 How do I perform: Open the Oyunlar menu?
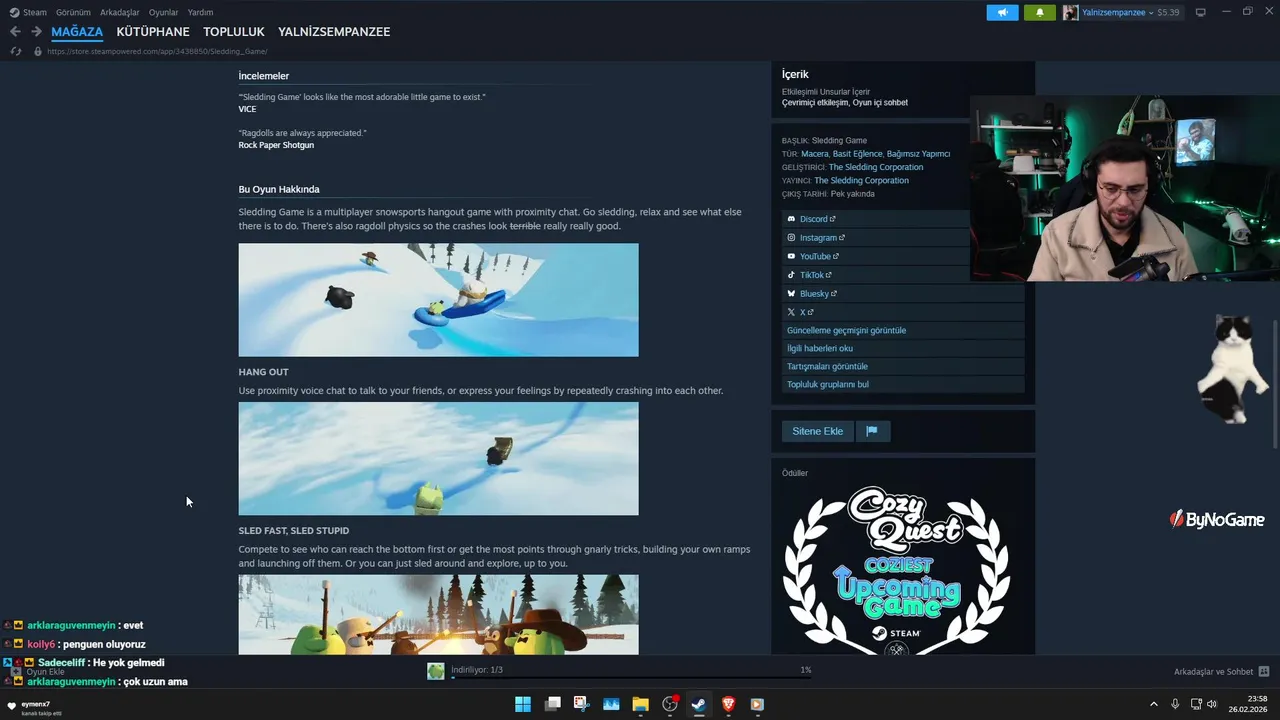[x=163, y=12]
